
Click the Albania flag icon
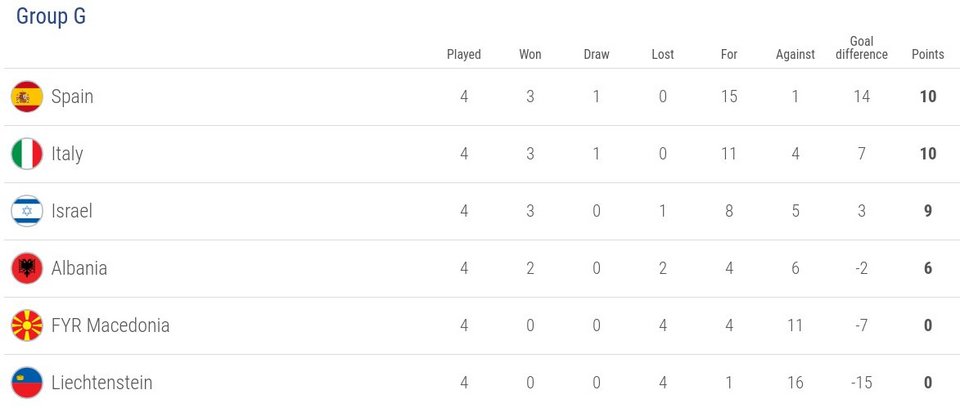pyautogui.click(x=27, y=268)
